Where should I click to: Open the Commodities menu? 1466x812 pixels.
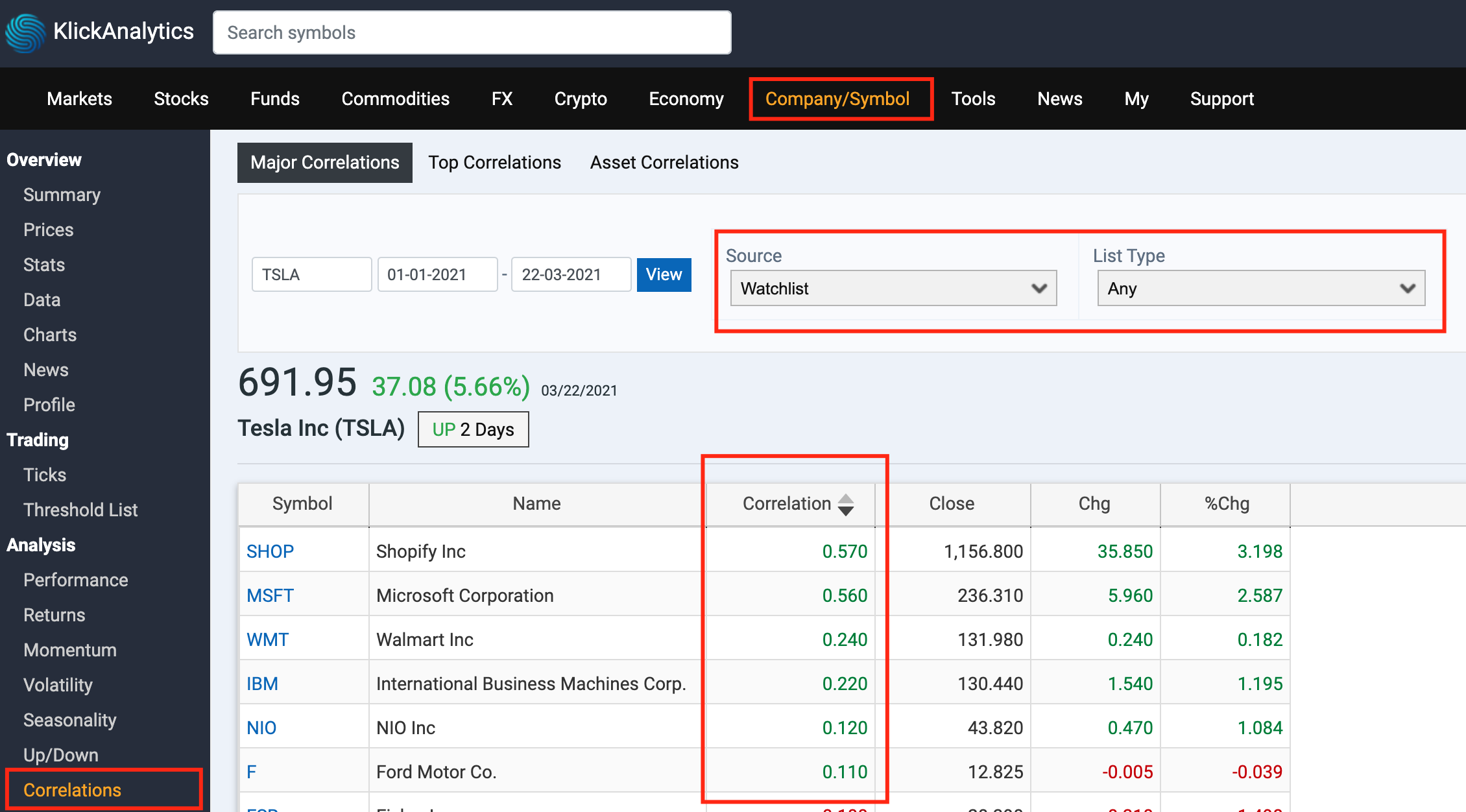[396, 99]
